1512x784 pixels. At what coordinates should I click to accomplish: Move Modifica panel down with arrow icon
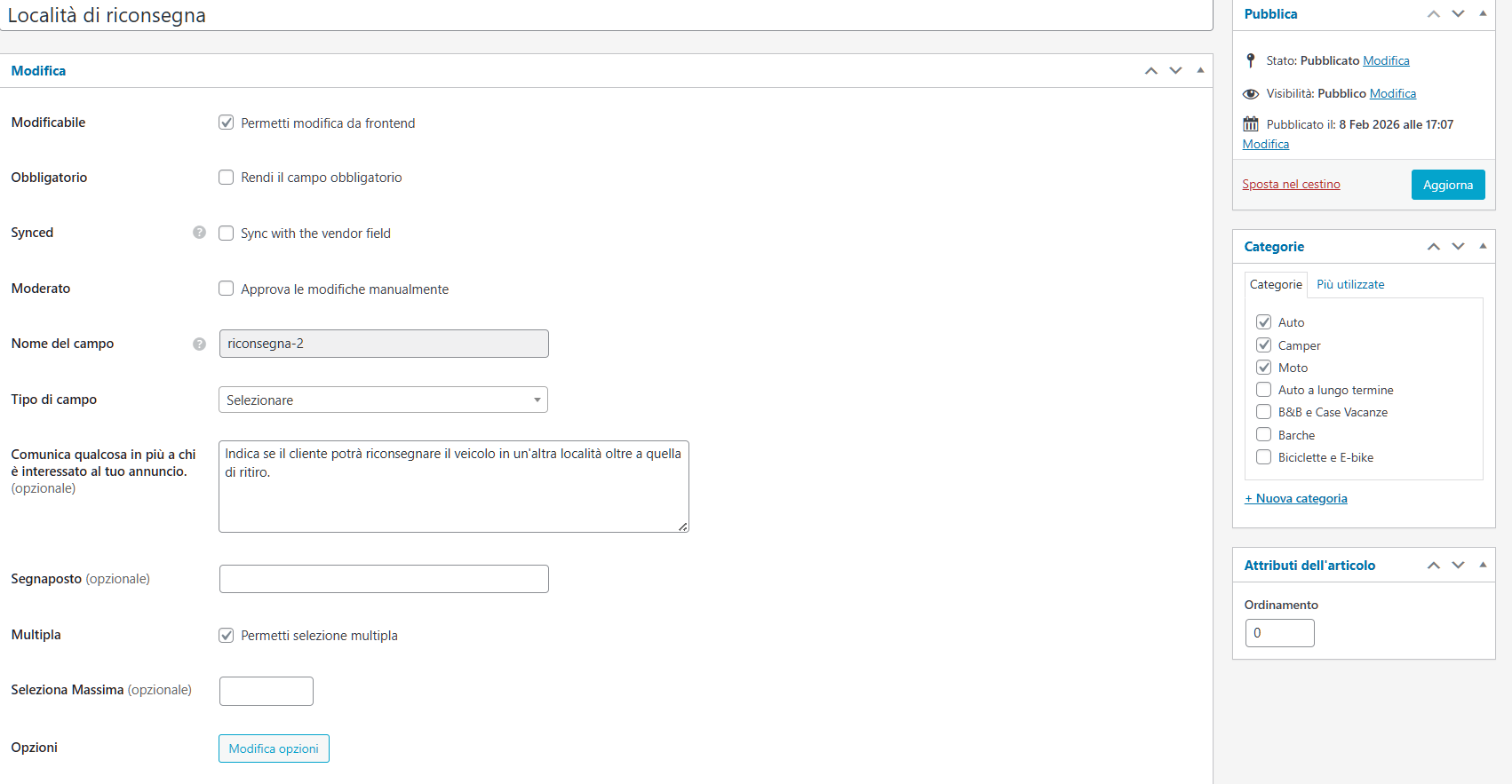[1175, 71]
